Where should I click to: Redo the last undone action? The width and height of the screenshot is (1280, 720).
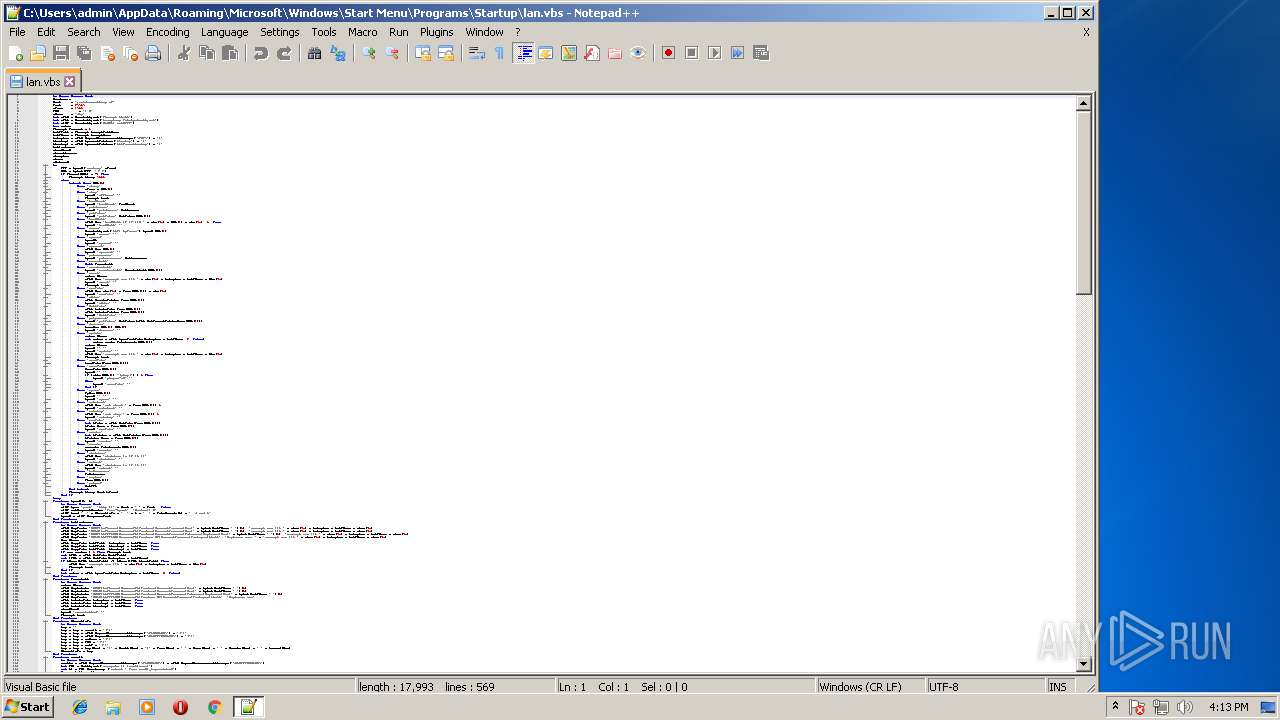tap(284, 53)
